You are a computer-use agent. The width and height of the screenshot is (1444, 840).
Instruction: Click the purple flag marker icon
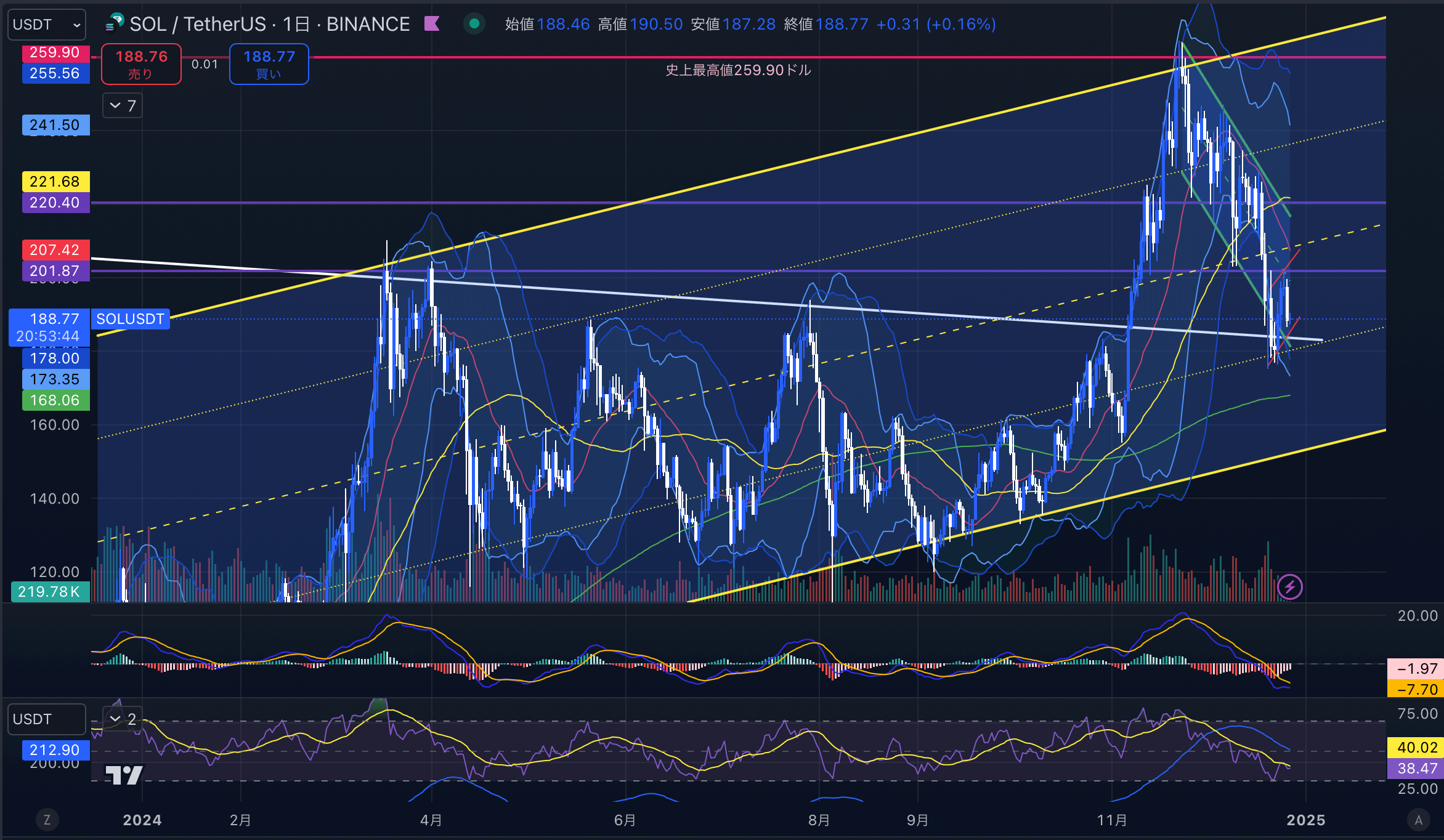(432, 24)
